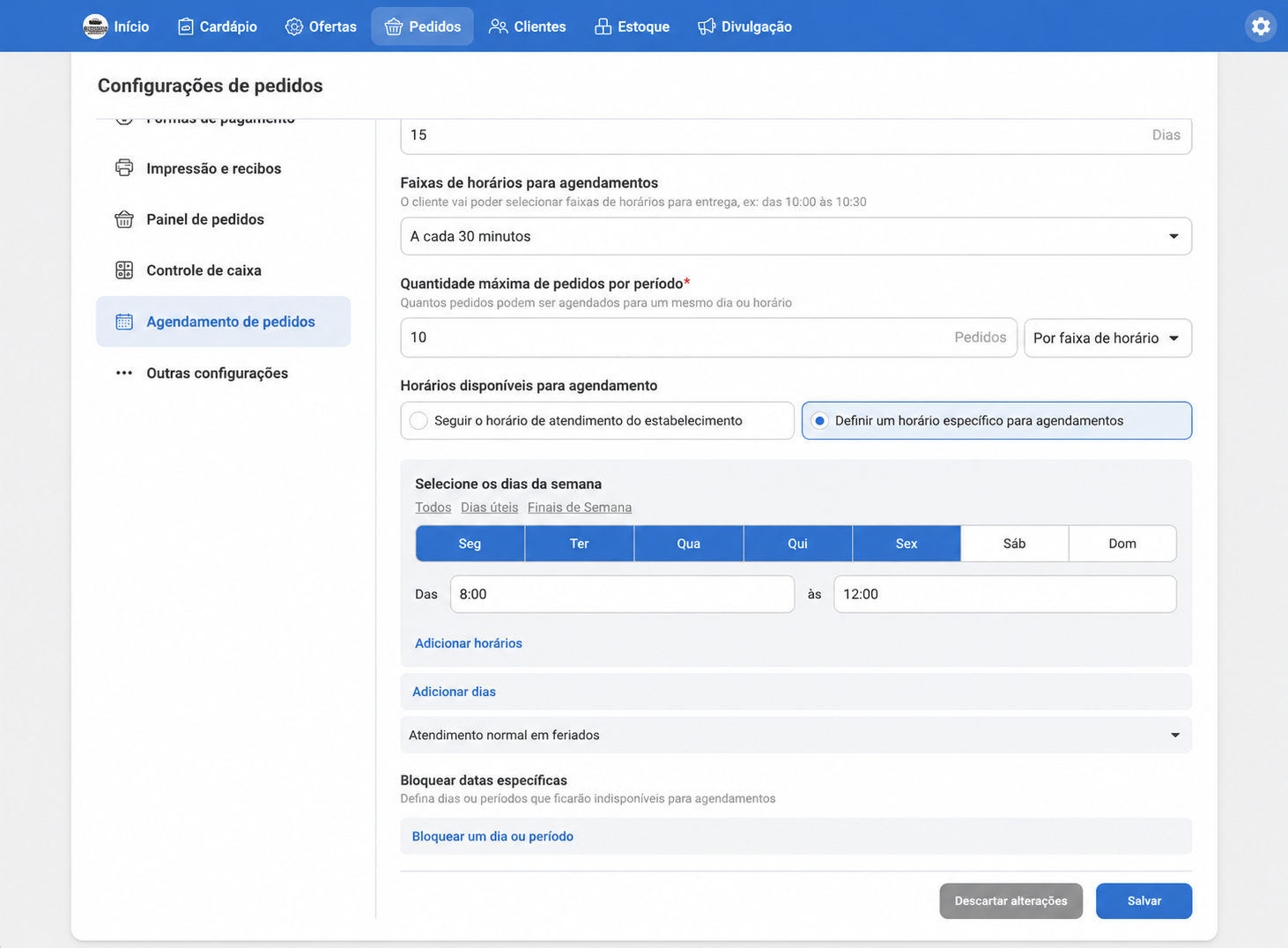Enable the Dom weekday button

click(1122, 544)
